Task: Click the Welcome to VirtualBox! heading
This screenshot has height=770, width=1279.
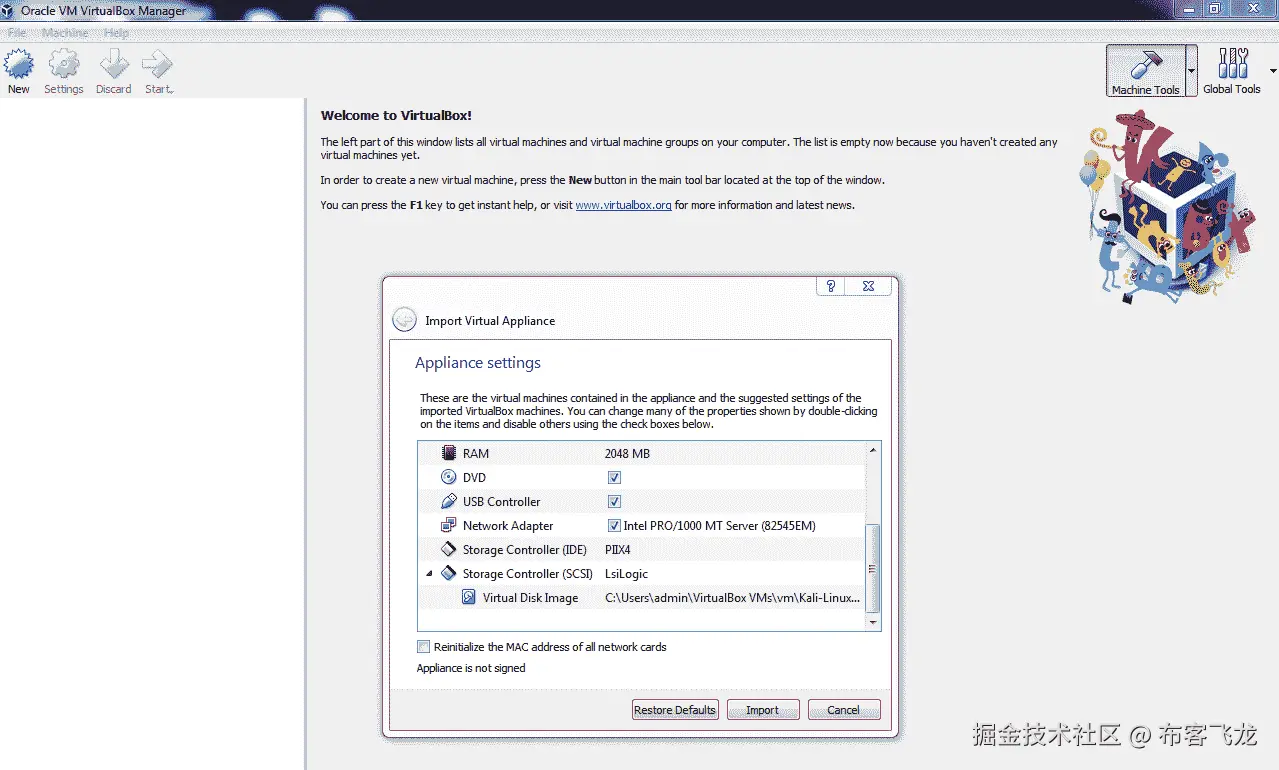Action: pos(396,116)
